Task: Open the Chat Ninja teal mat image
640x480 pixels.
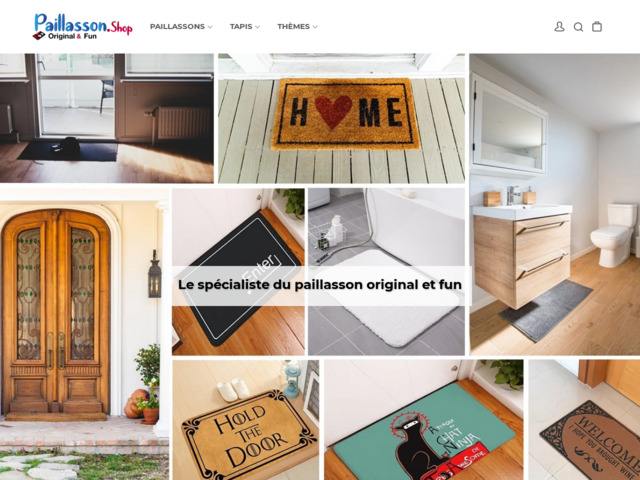Action: coord(424,420)
